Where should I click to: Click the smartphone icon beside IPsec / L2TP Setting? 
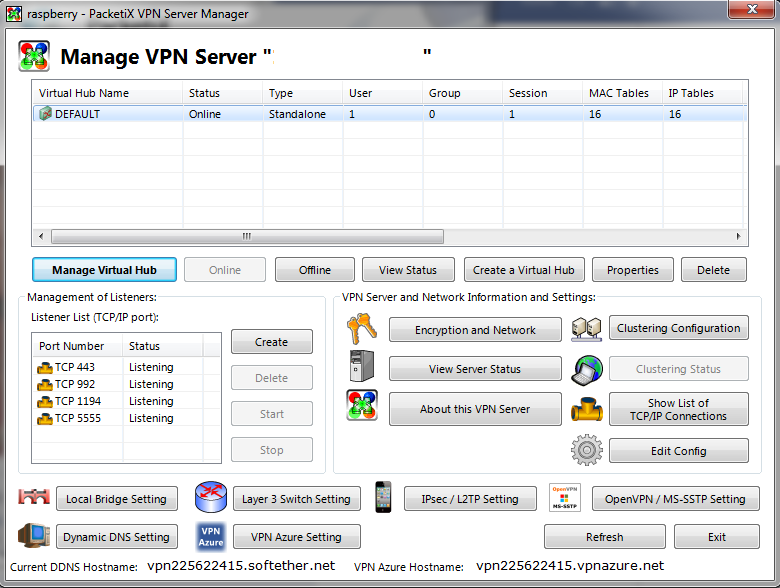pyautogui.click(x=383, y=496)
